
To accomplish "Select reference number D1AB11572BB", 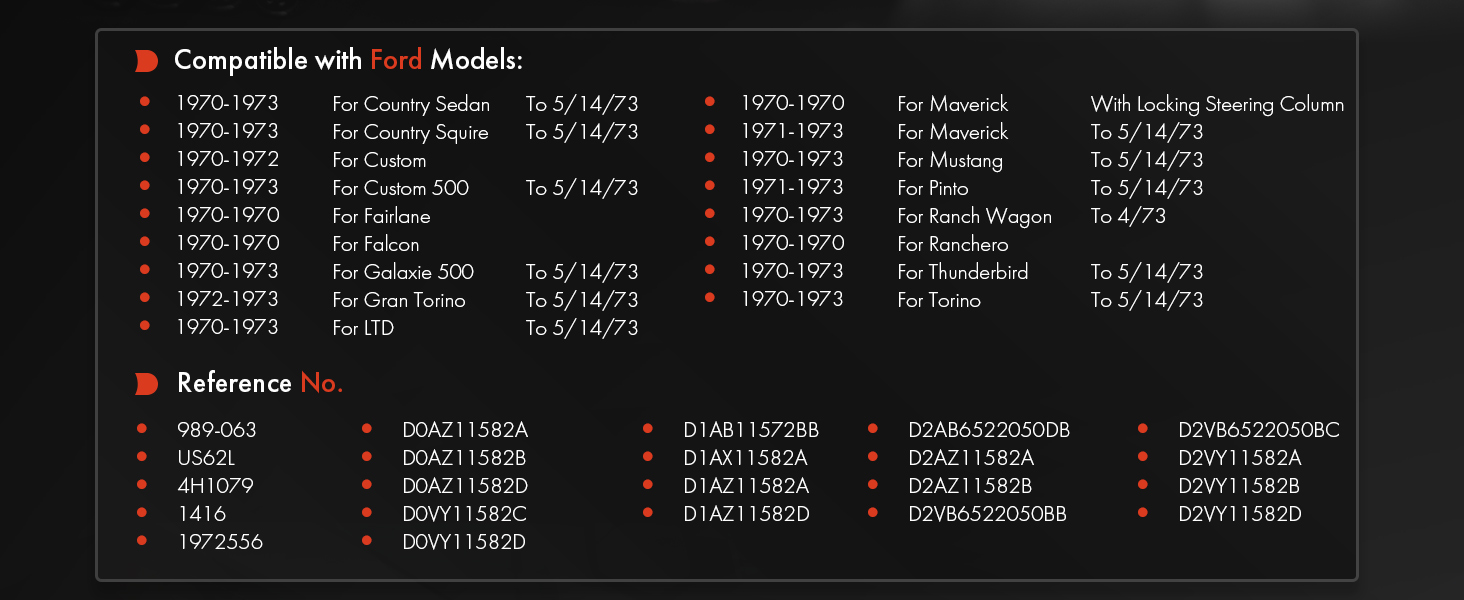I will click(751, 430).
